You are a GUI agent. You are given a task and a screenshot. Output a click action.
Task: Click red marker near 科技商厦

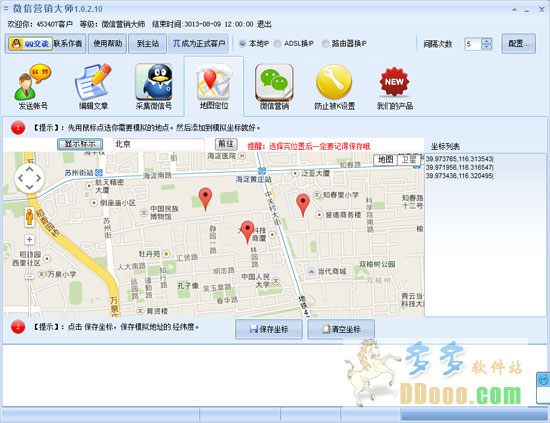248,232
